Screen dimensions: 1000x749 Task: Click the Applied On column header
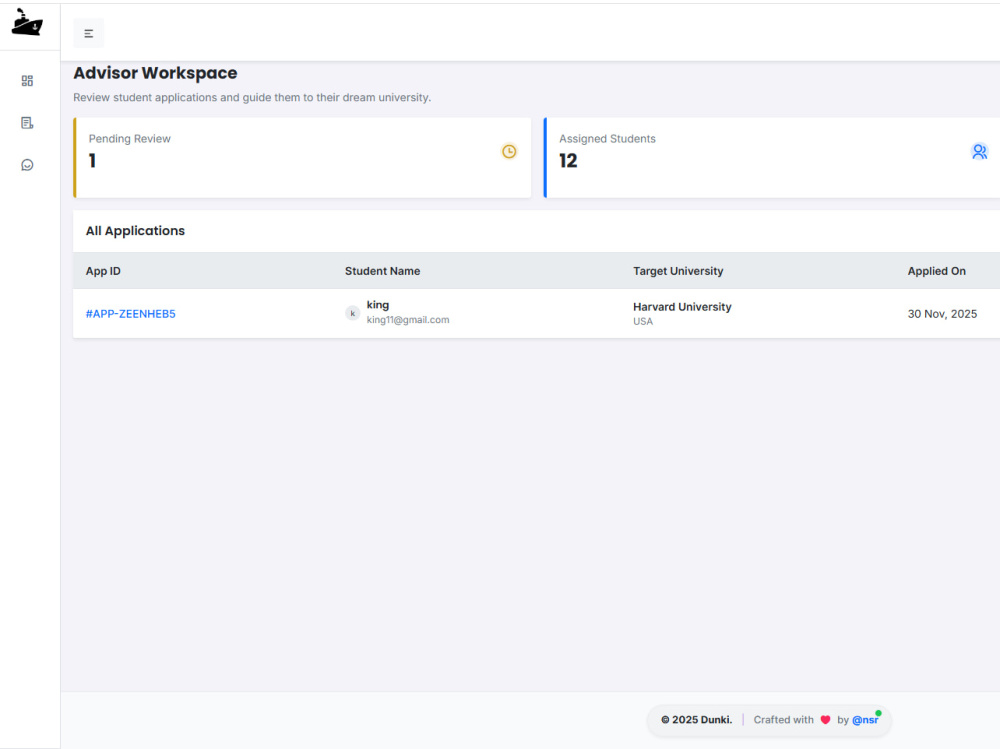tap(936, 271)
